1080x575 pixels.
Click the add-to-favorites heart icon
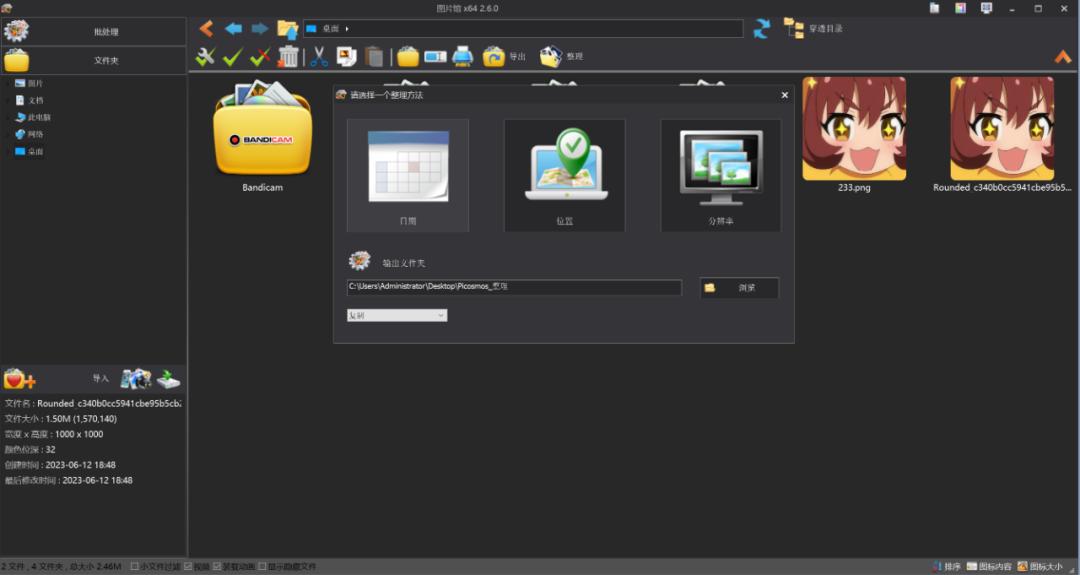19,379
